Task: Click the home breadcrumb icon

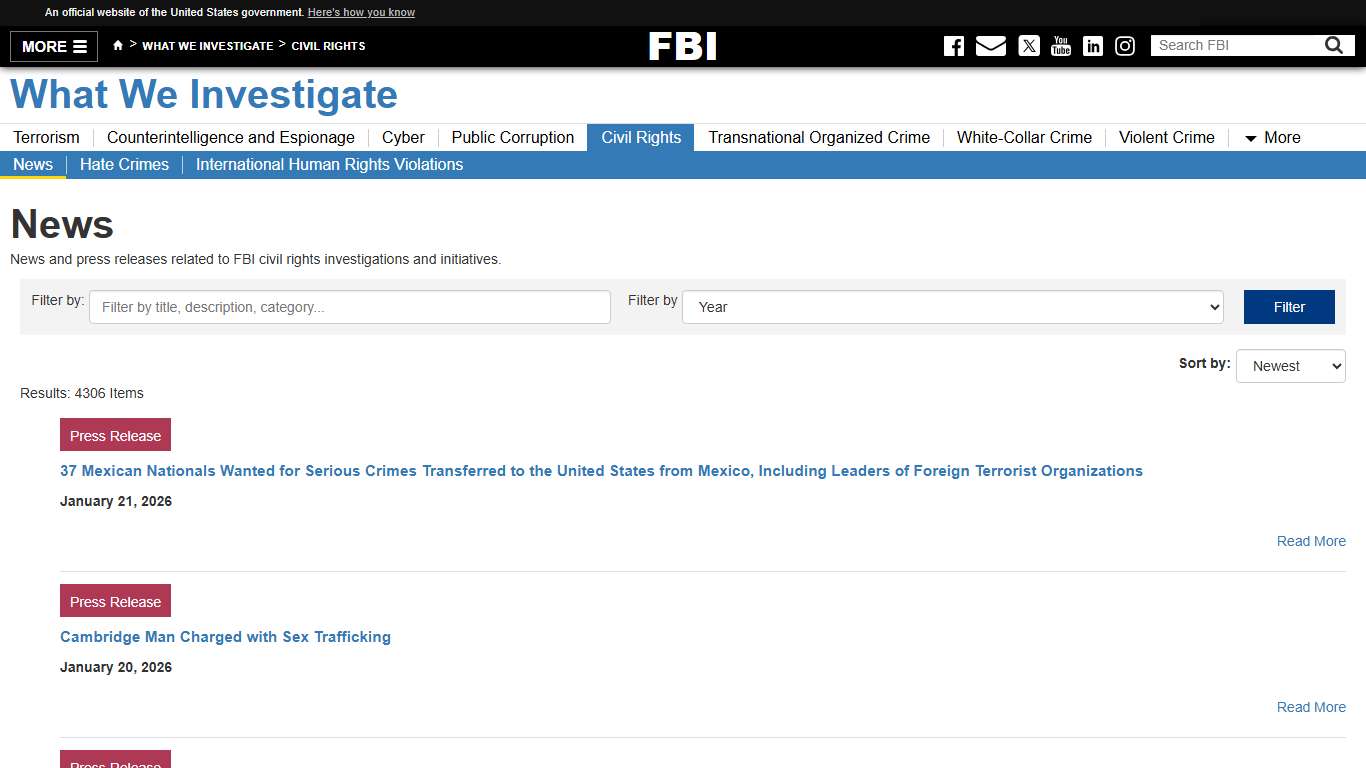Action: [117, 45]
